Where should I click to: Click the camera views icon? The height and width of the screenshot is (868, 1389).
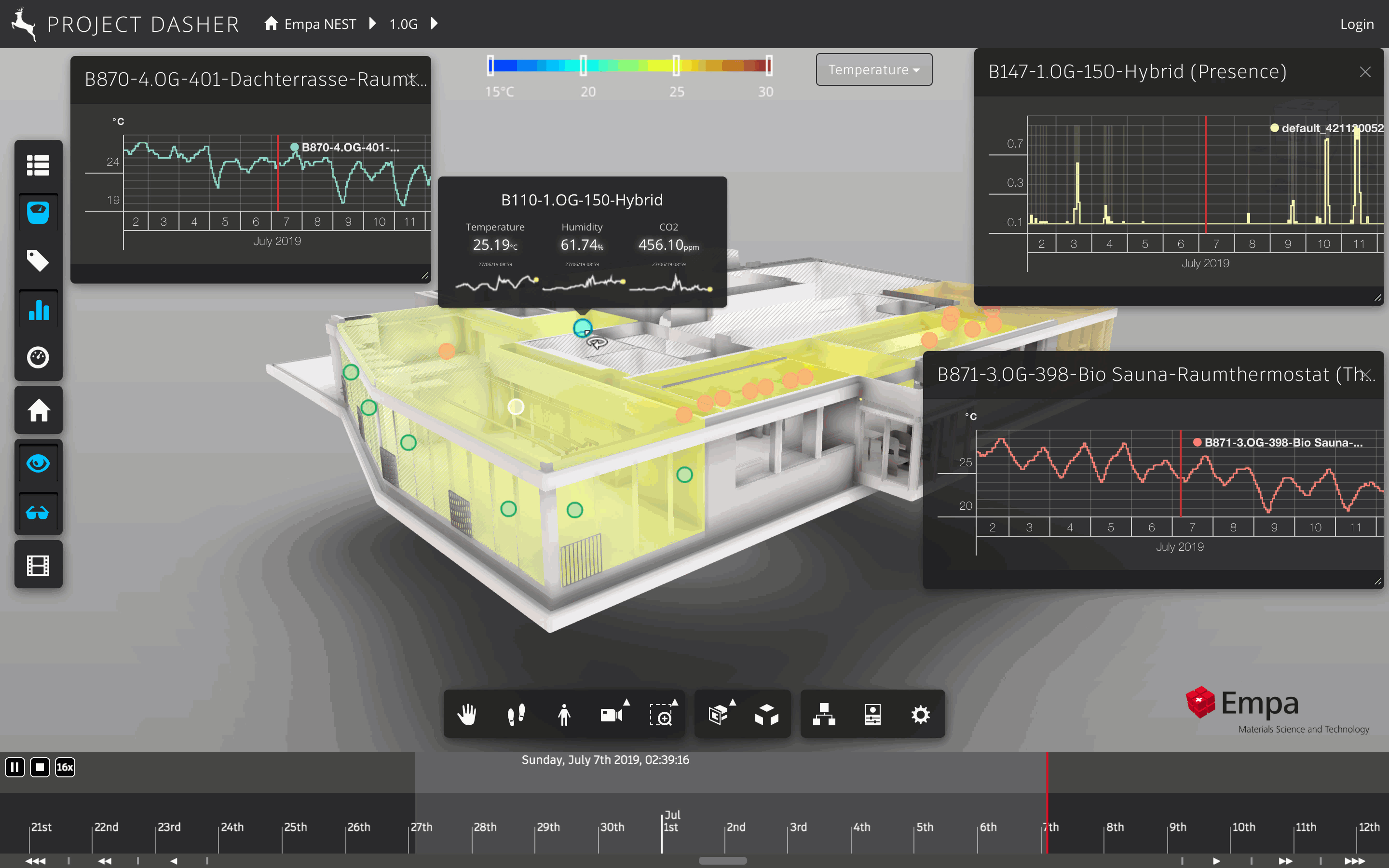coord(611,715)
